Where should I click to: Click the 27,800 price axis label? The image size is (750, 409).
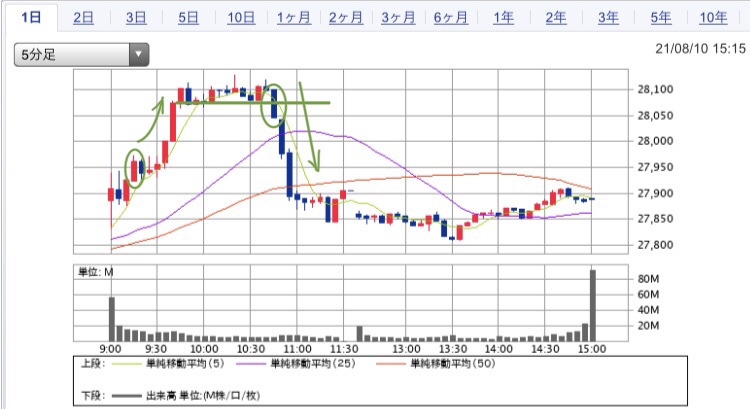pos(655,244)
